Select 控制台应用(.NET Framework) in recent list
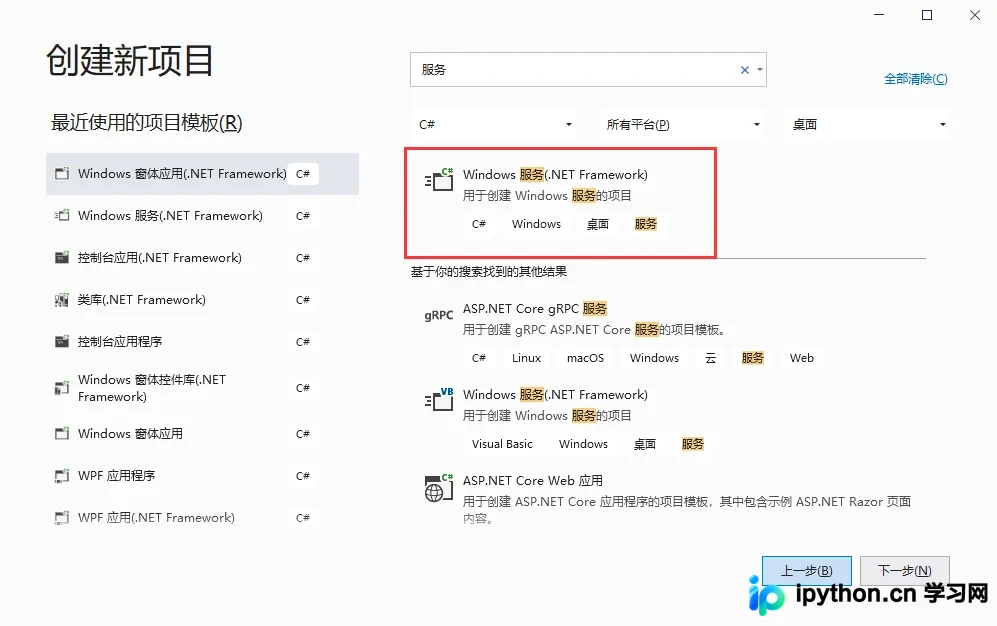 point(202,257)
